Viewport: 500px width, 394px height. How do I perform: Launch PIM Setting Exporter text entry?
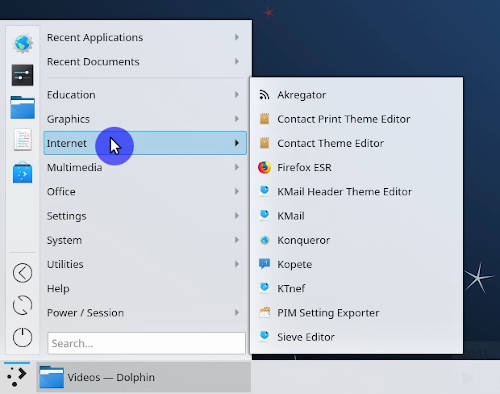(328, 313)
